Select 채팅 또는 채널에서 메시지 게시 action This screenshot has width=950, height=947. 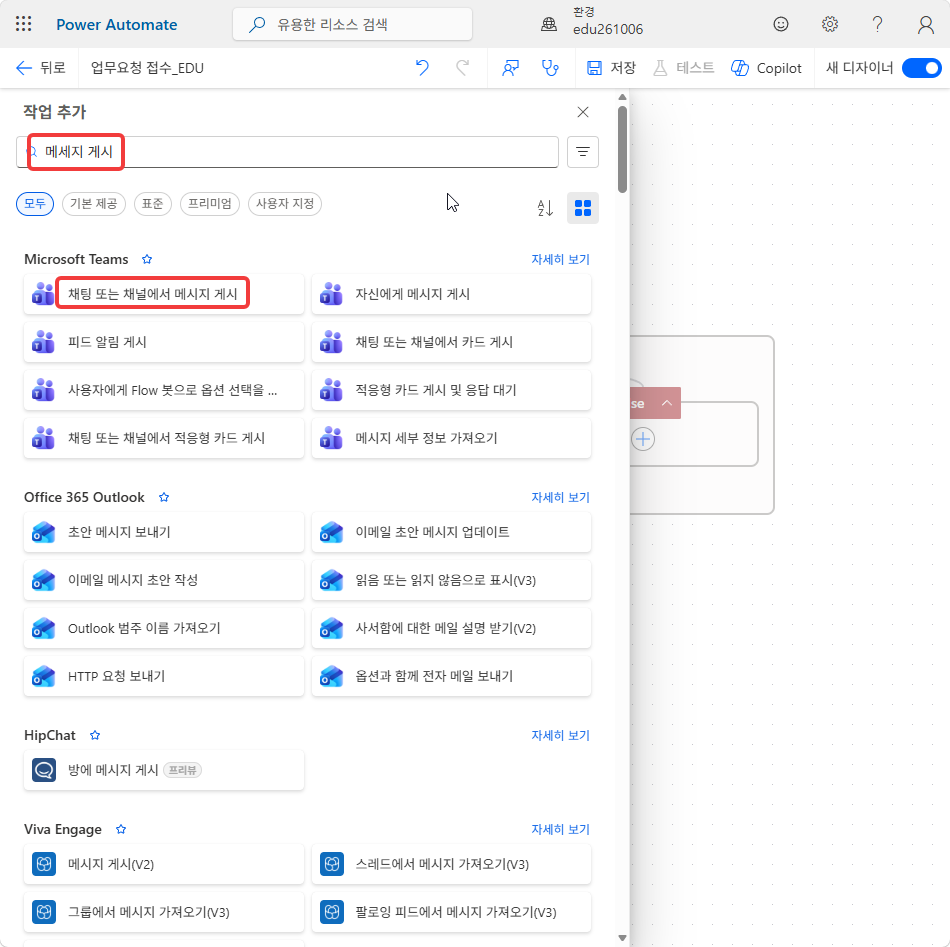pos(164,294)
